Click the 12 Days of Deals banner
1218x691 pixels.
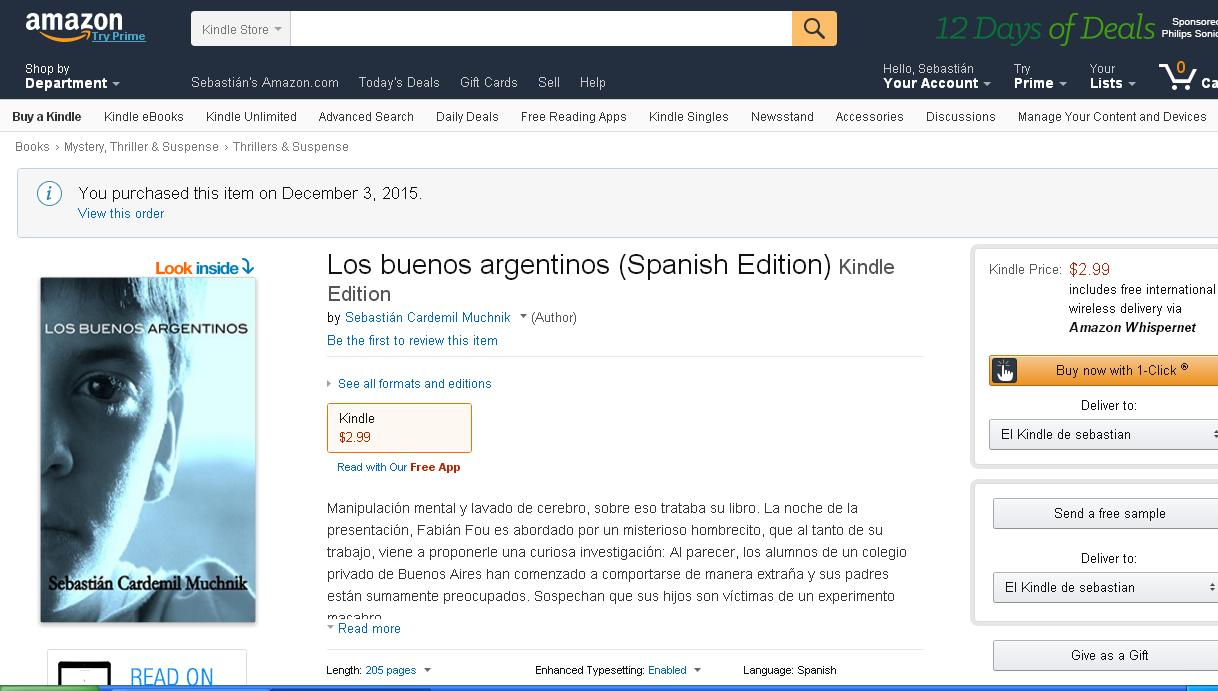[x=1045, y=29]
